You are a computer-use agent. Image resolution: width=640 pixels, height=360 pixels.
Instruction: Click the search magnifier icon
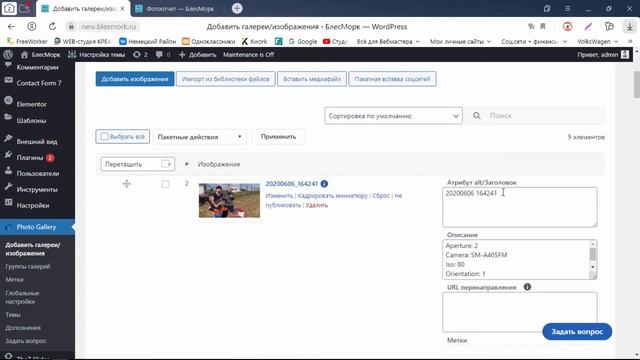click(x=476, y=116)
